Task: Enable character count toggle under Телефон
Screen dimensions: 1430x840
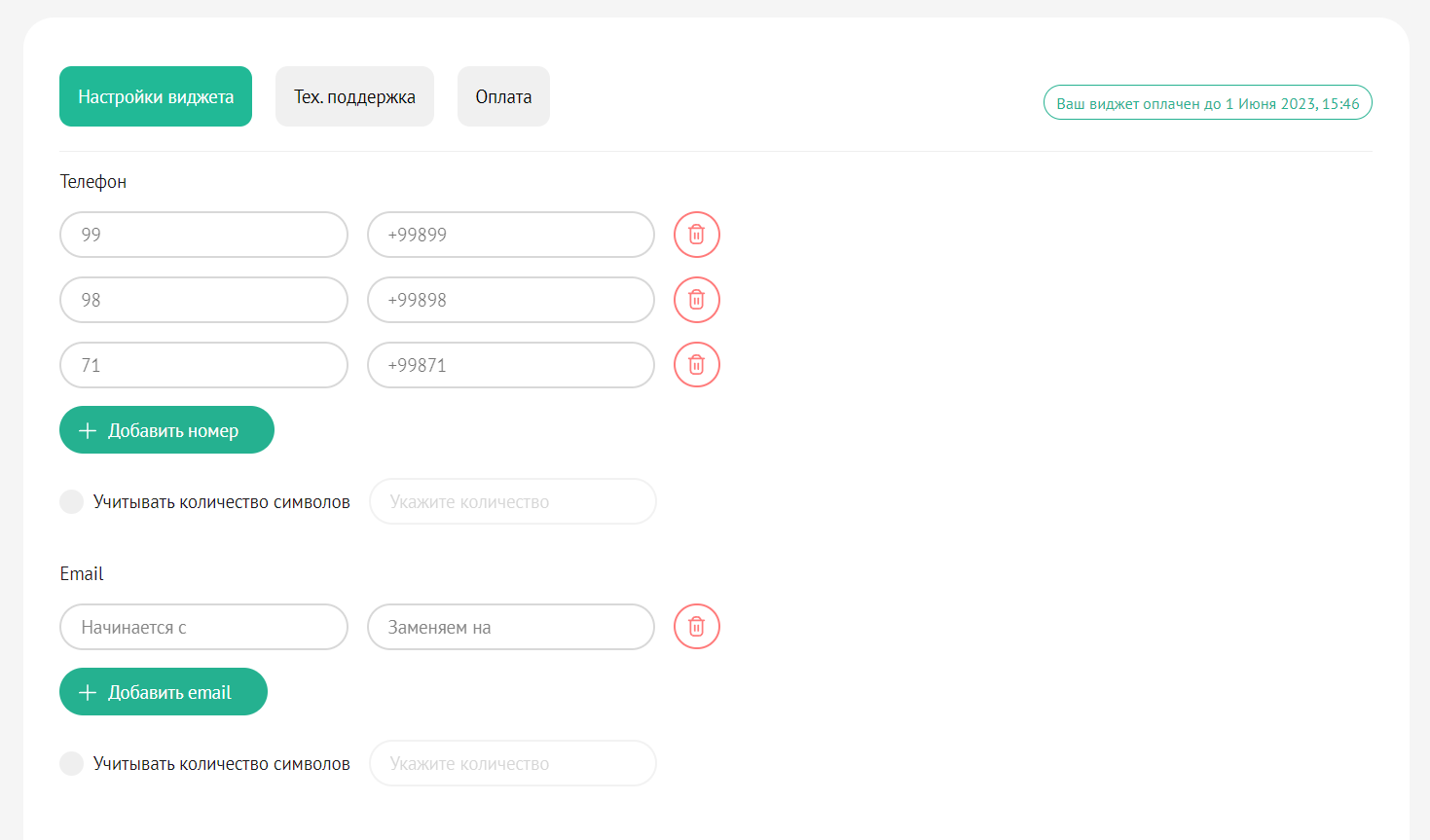Action: coord(71,502)
